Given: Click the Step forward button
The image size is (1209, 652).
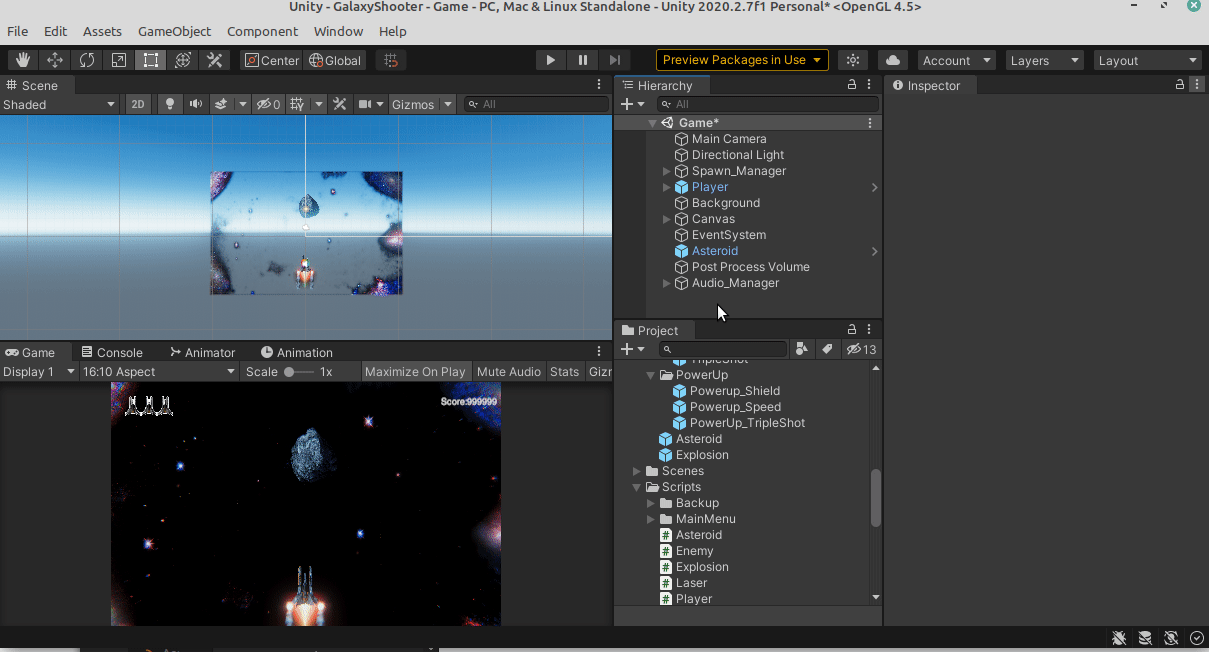Looking at the screenshot, I should click(x=615, y=60).
